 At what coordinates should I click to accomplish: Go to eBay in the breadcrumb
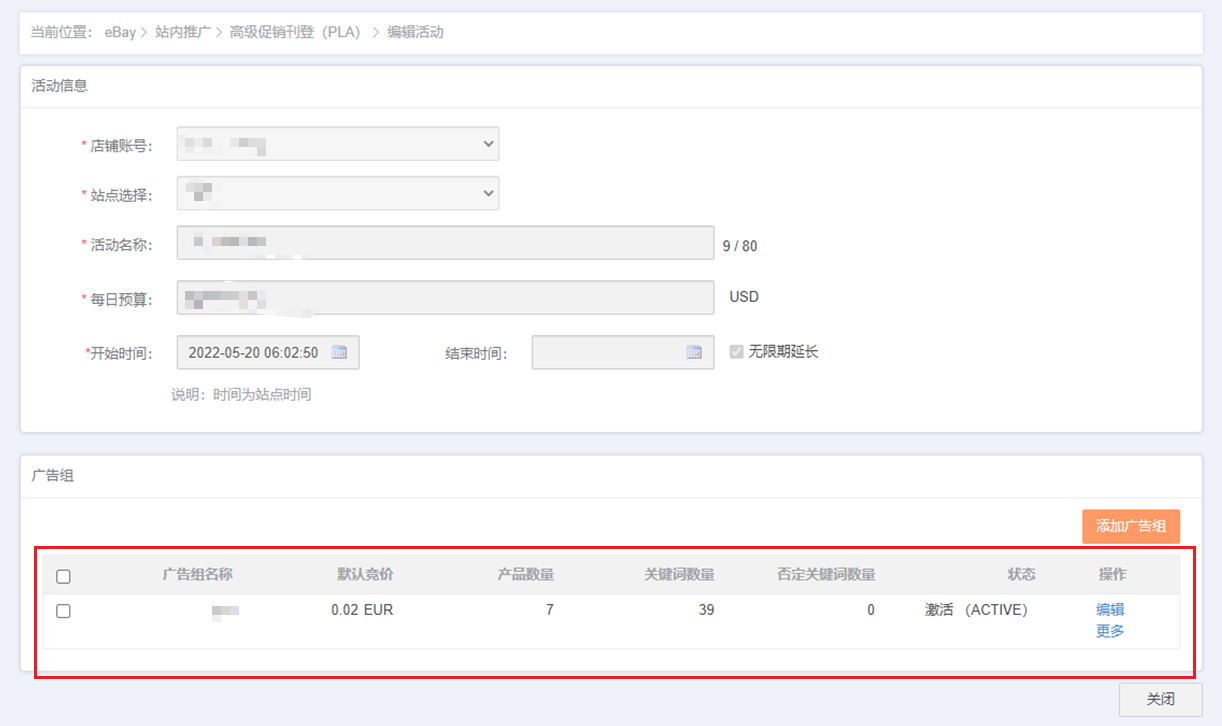click(120, 32)
